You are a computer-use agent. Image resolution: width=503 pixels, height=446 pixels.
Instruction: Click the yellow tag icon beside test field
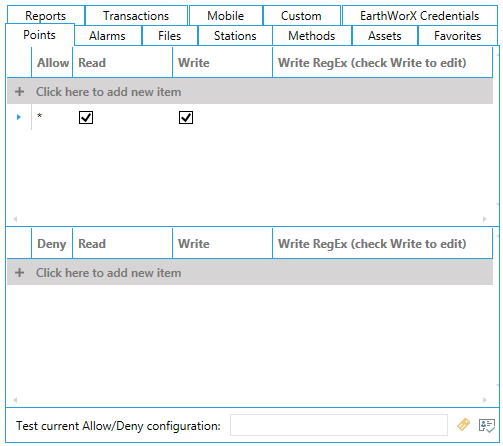[463, 425]
